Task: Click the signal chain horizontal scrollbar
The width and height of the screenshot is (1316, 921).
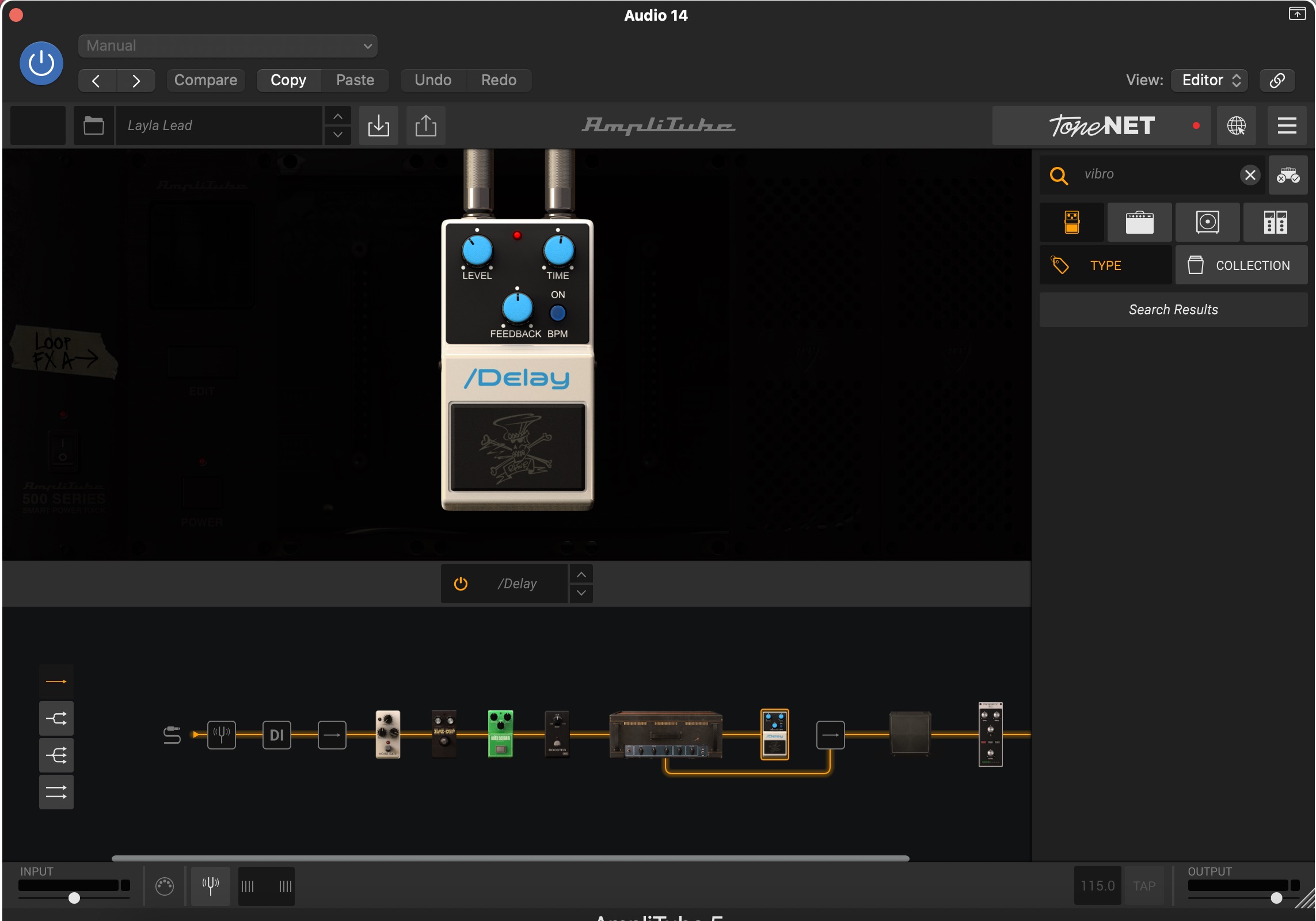Action: (510, 858)
